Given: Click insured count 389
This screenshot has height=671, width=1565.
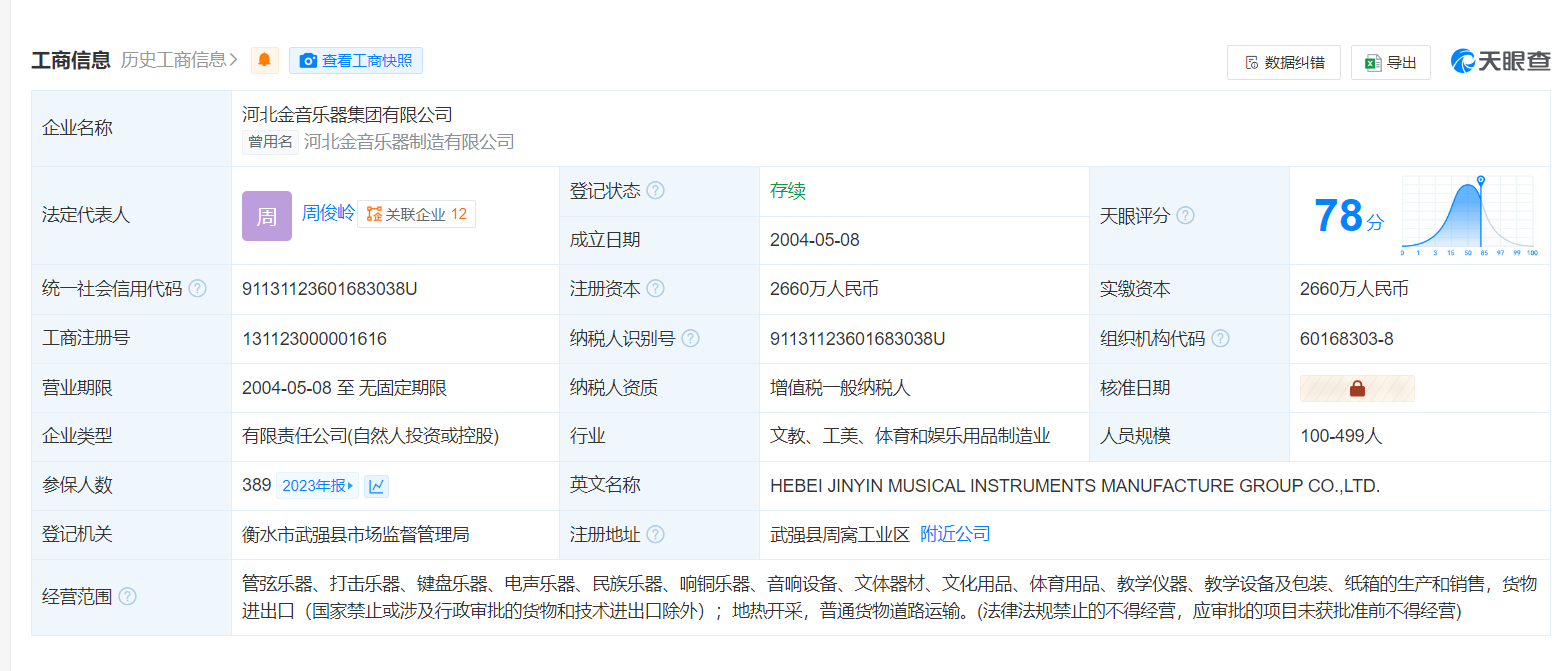Looking at the screenshot, I should click(257, 485).
